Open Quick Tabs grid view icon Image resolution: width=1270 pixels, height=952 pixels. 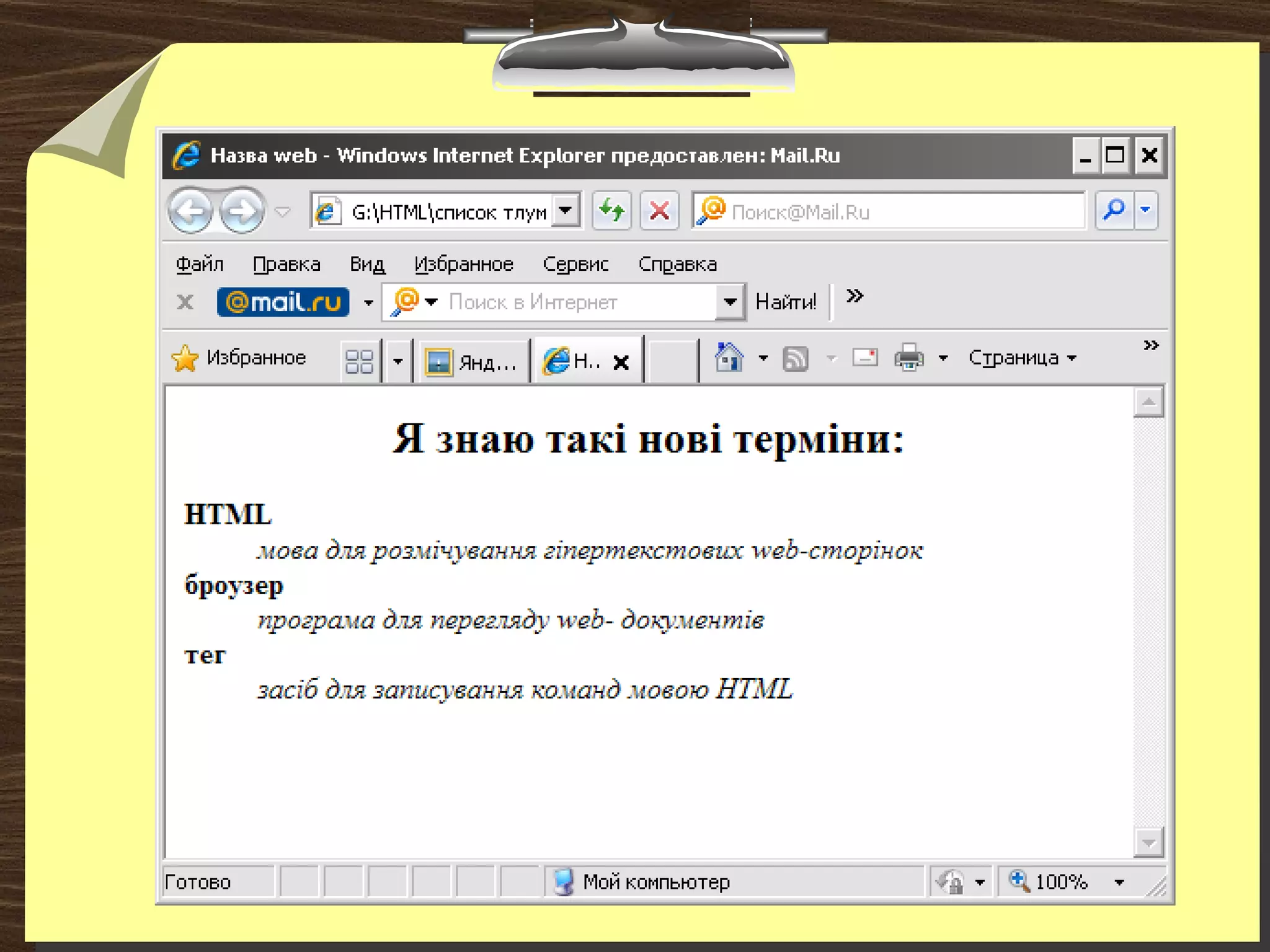[359, 361]
